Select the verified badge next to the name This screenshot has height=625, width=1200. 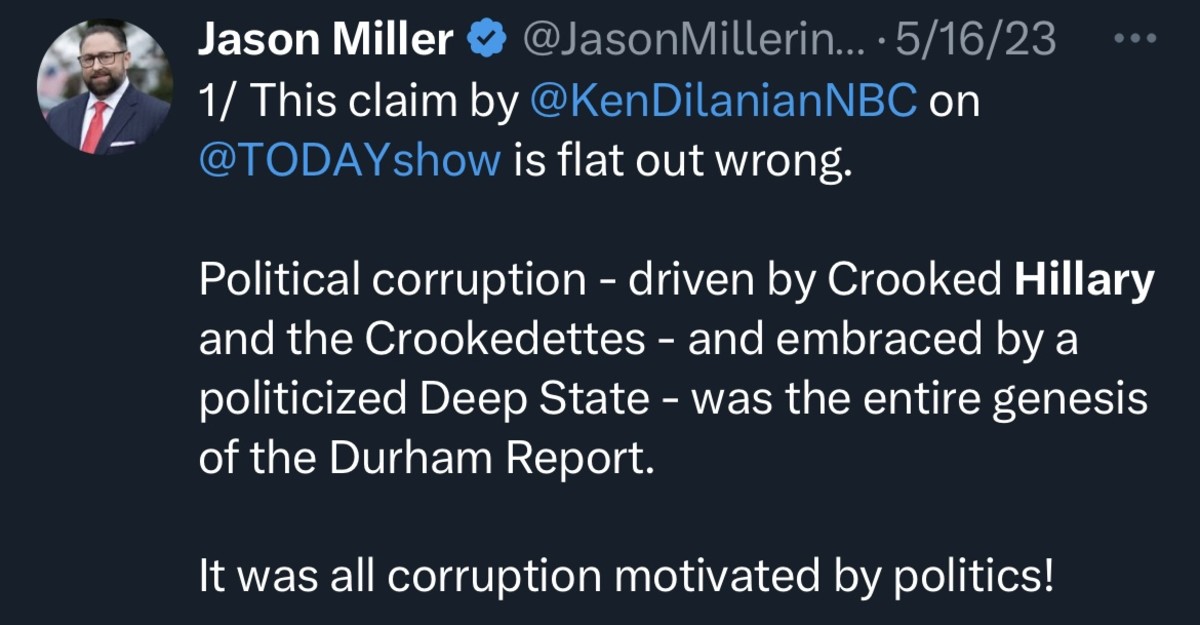pyautogui.click(x=484, y=40)
